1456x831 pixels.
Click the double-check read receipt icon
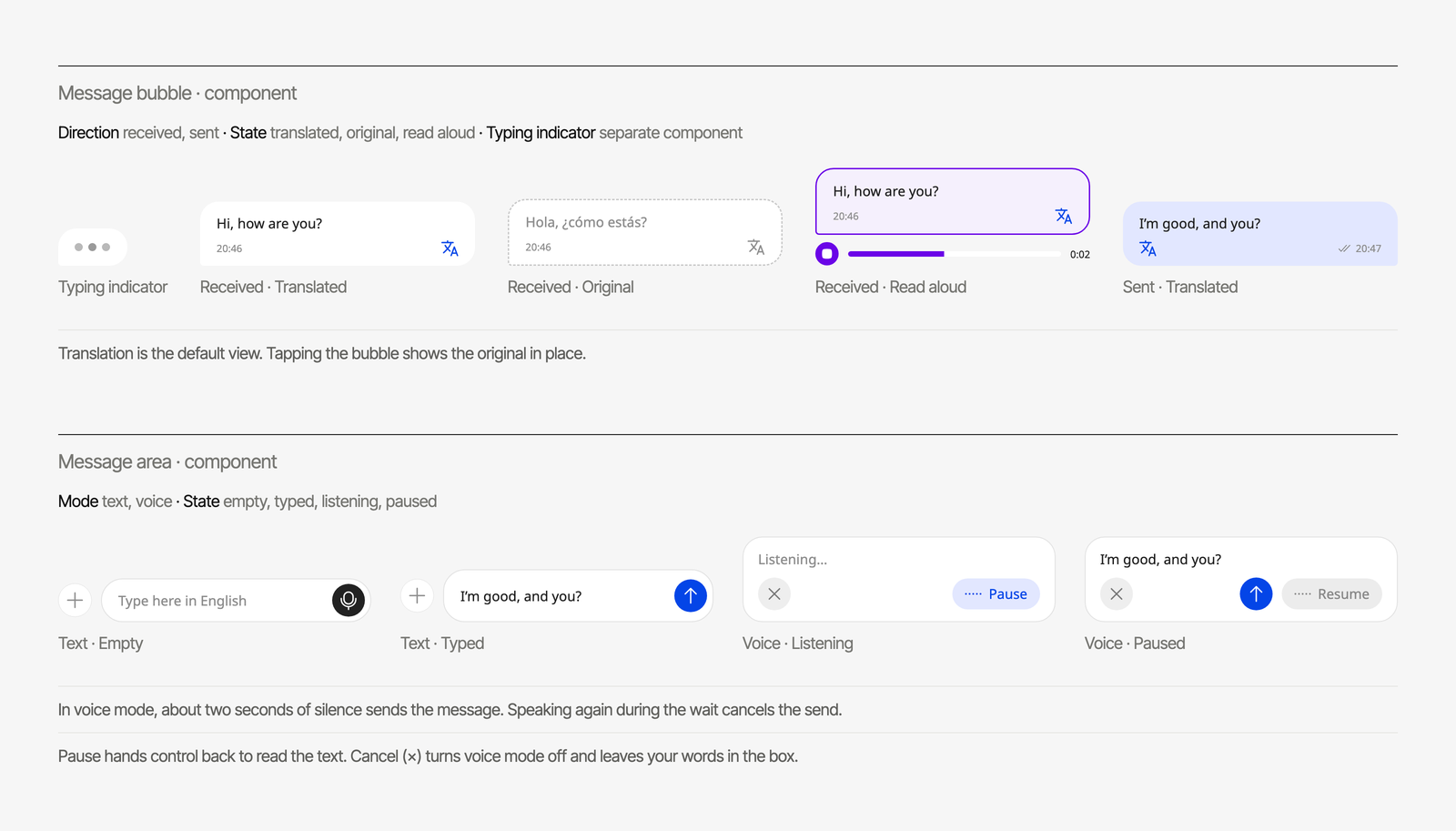point(1344,248)
